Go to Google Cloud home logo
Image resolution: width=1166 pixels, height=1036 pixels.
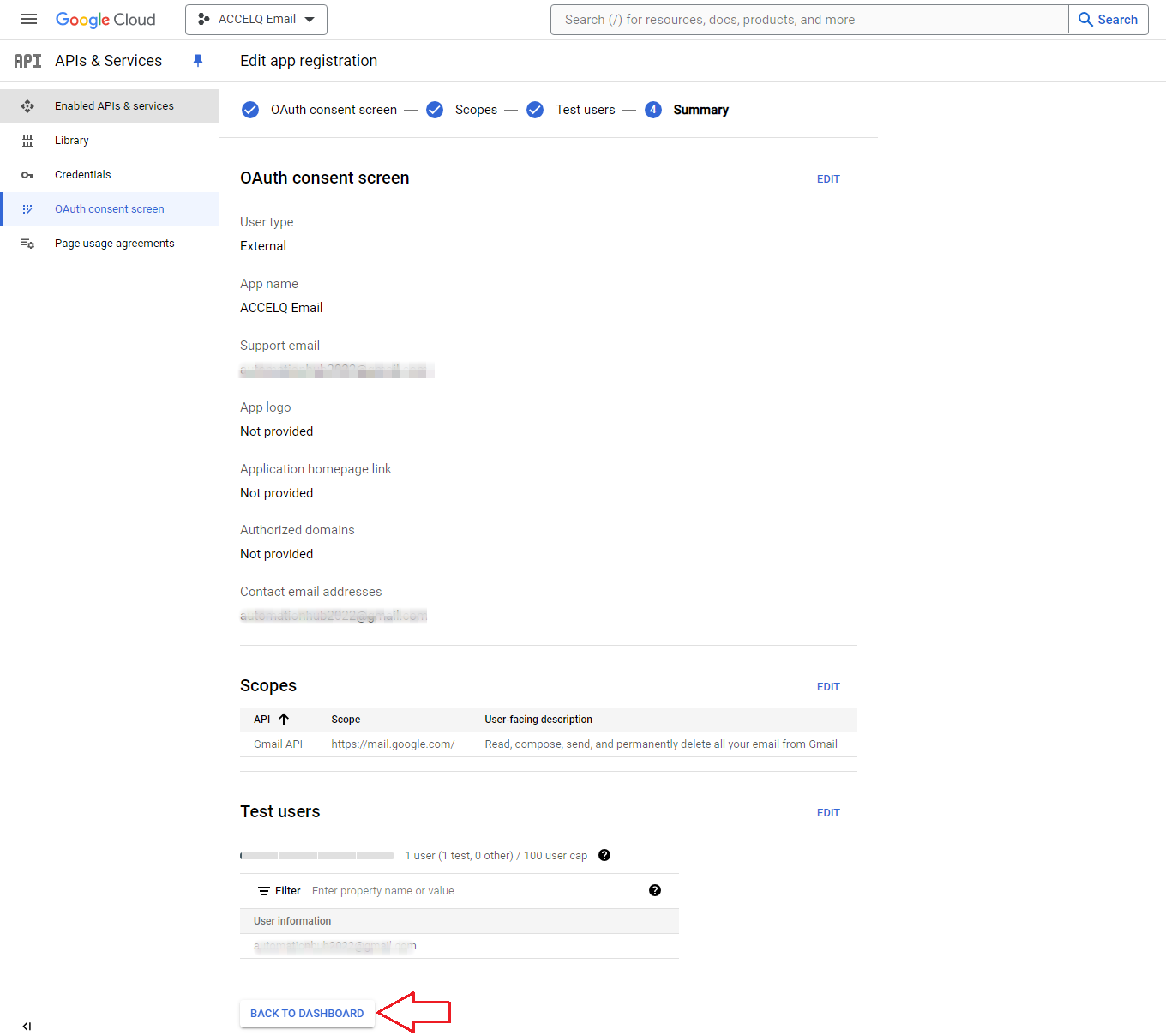(x=105, y=20)
